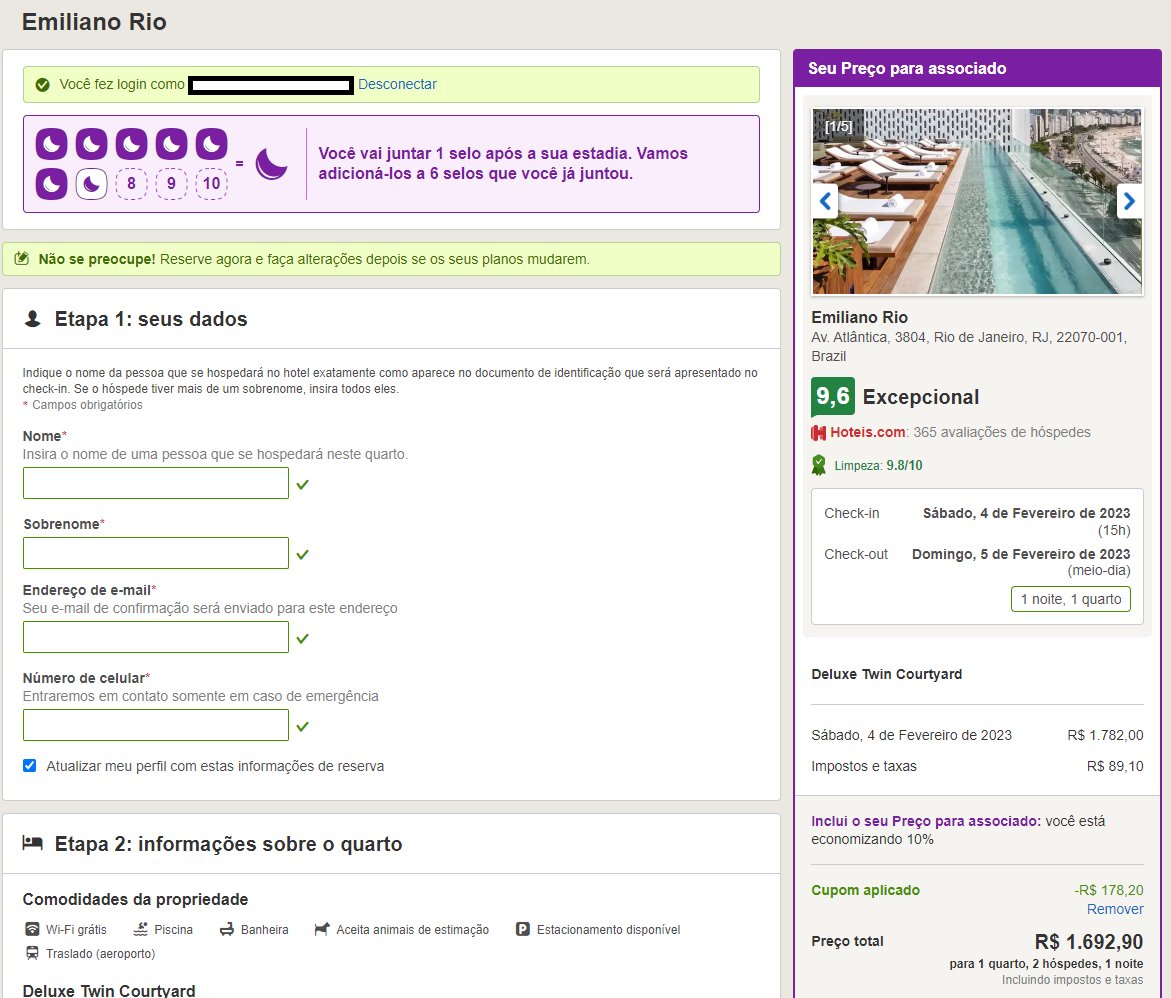The image size is (1171, 998).
Task: Click the bed icon next to Etapa 2
Action: tap(32, 843)
